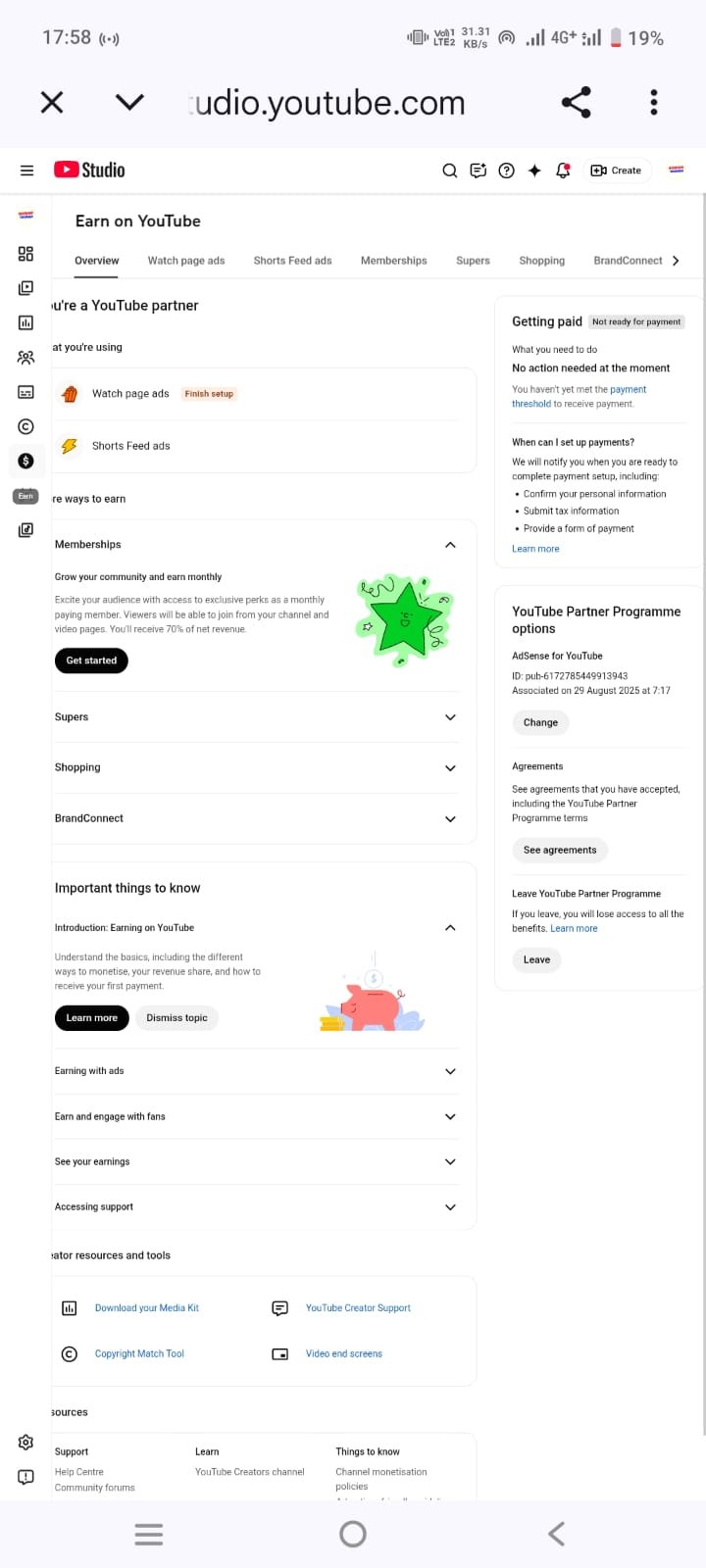The image size is (706, 1568).
Task: Open Download your Media Kit link
Action: pyautogui.click(x=146, y=1308)
